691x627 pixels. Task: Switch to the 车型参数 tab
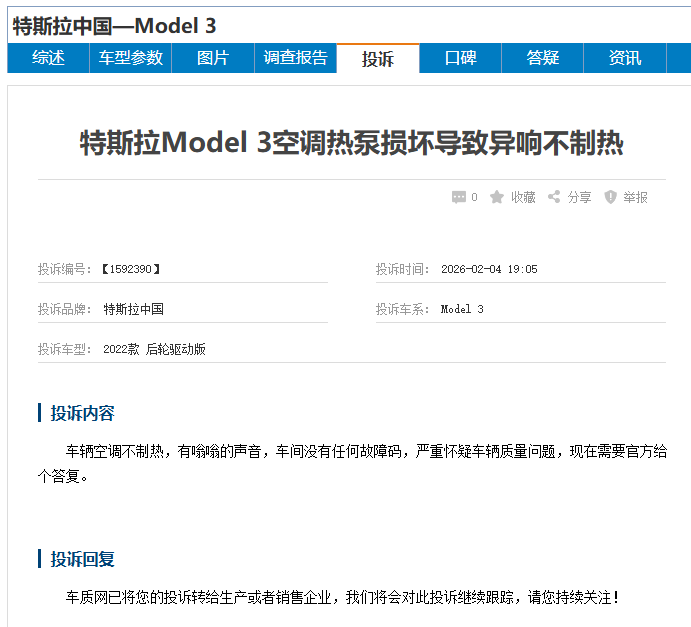pyautogui.click(x=130, y=58)
